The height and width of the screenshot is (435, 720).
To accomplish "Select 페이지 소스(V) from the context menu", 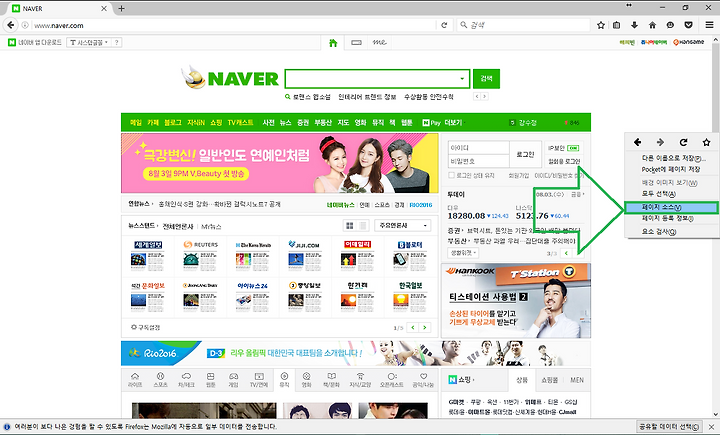I will (x=671, y=208).
